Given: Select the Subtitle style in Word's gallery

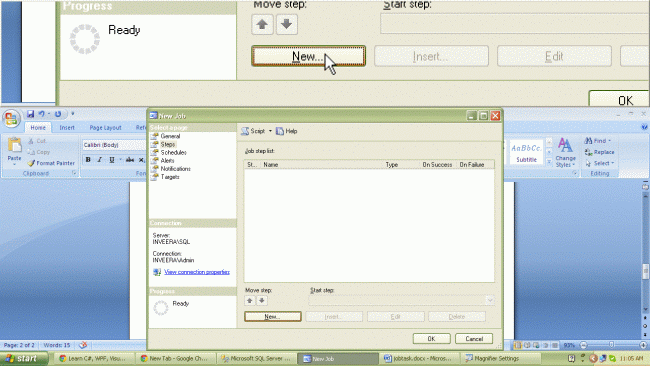Looking at the screenshot, I should 526,152.
